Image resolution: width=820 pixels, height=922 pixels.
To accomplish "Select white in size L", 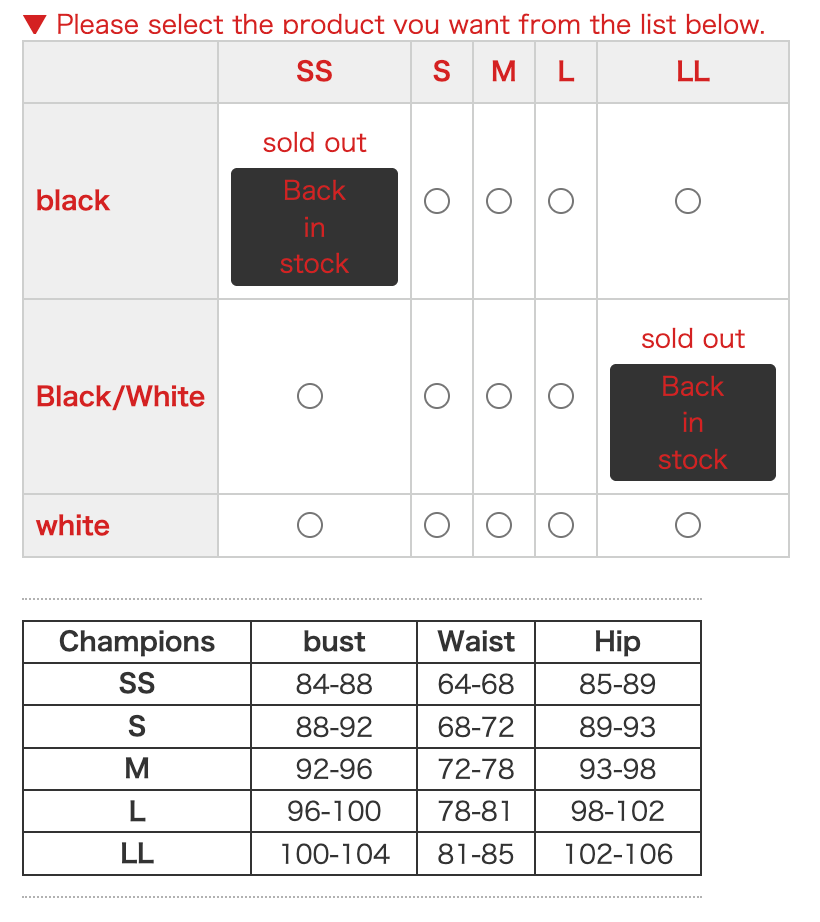I will pyautogui.click(x=561, y=525).
